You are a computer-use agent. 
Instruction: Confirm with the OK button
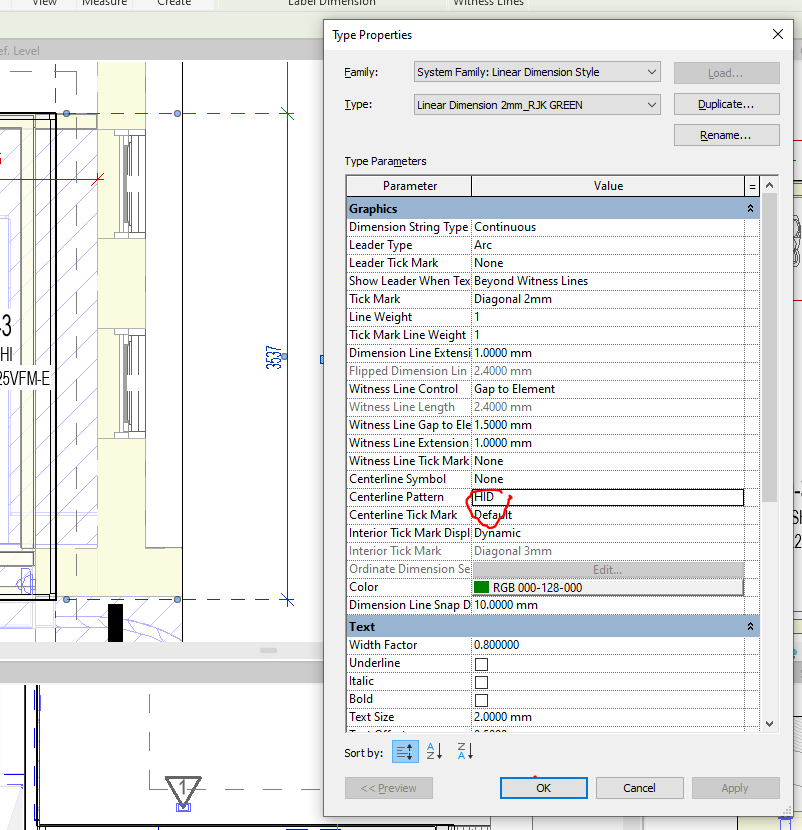point(544,788)
